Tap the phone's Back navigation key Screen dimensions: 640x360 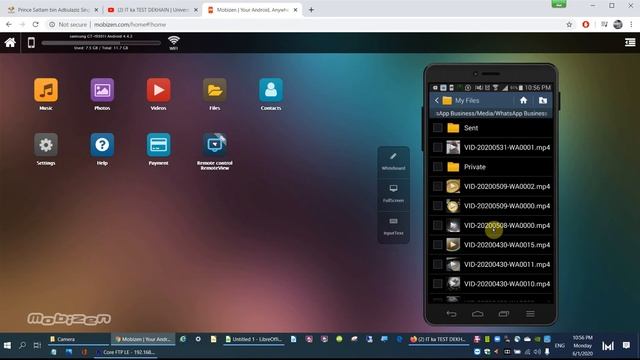(451, 313)
